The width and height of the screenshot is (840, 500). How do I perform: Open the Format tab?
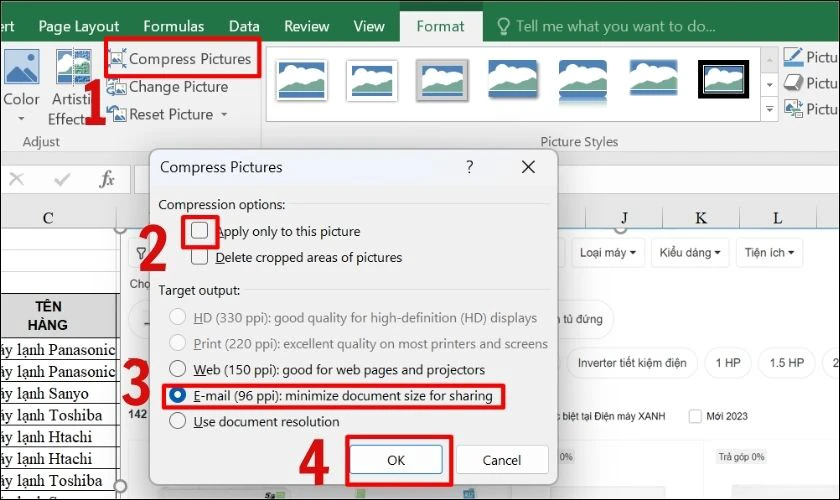coord(440,26)
